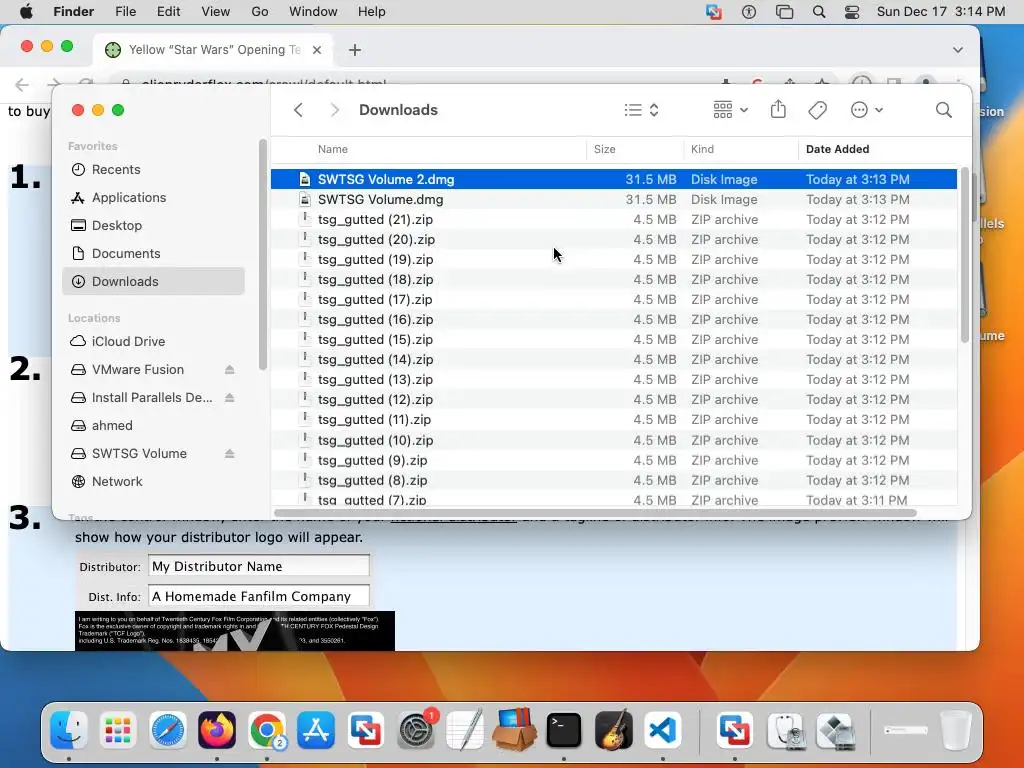Open the Go menu
Screen dimensions: 1024x768
[x=260, y=12]
